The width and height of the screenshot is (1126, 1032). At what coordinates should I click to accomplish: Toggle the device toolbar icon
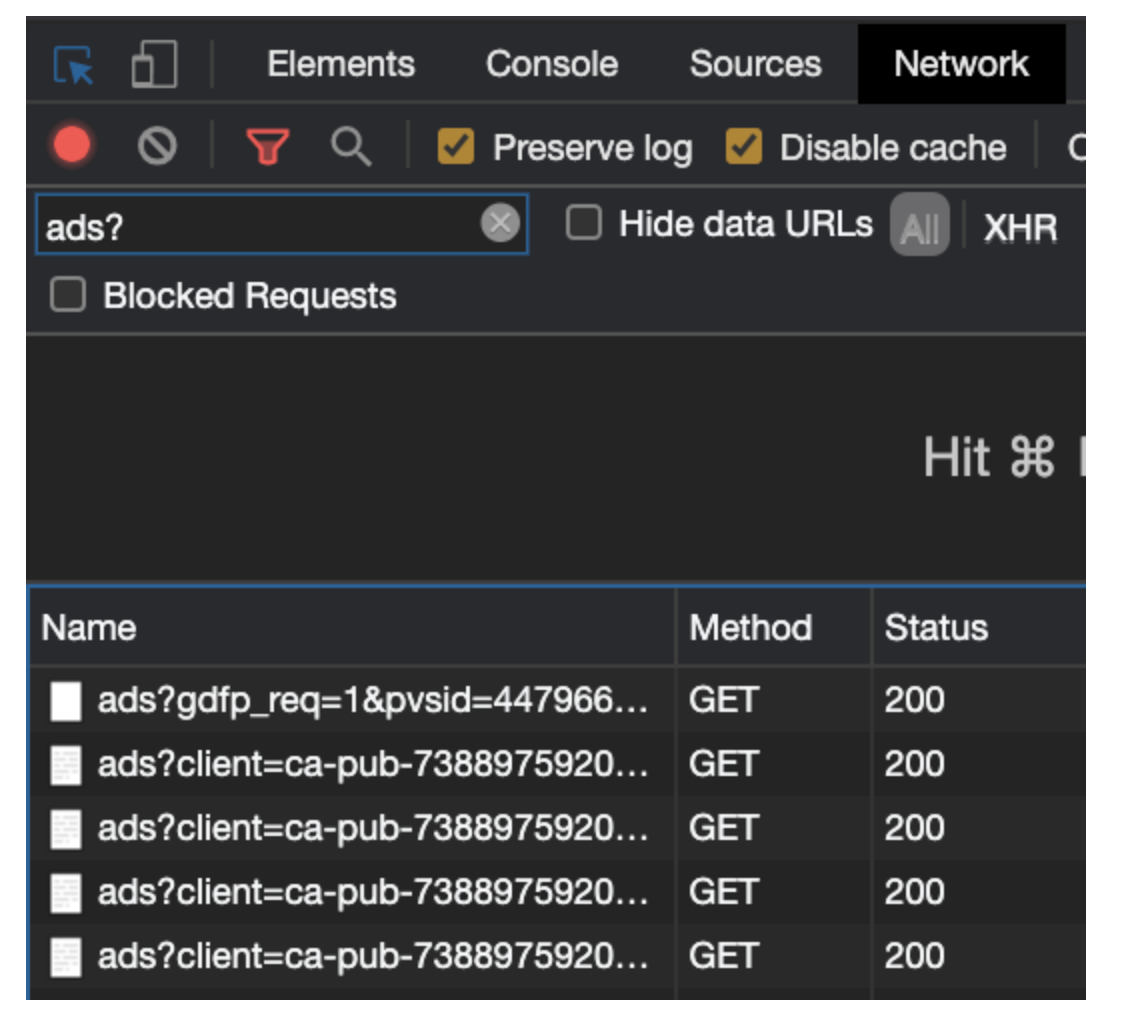point(154,65)
